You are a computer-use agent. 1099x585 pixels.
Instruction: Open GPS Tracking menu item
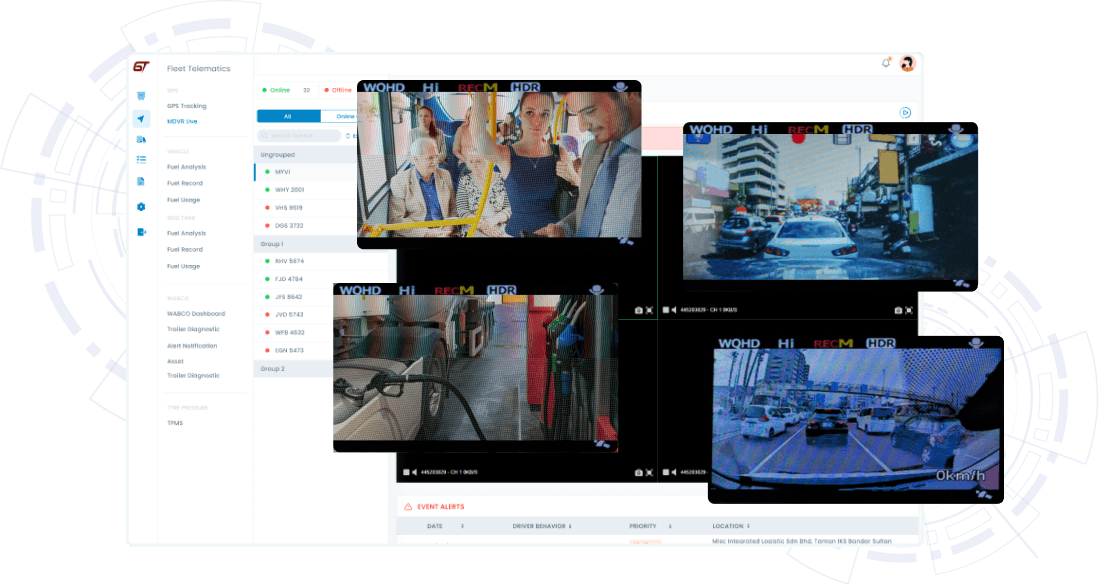pos(186,105)
